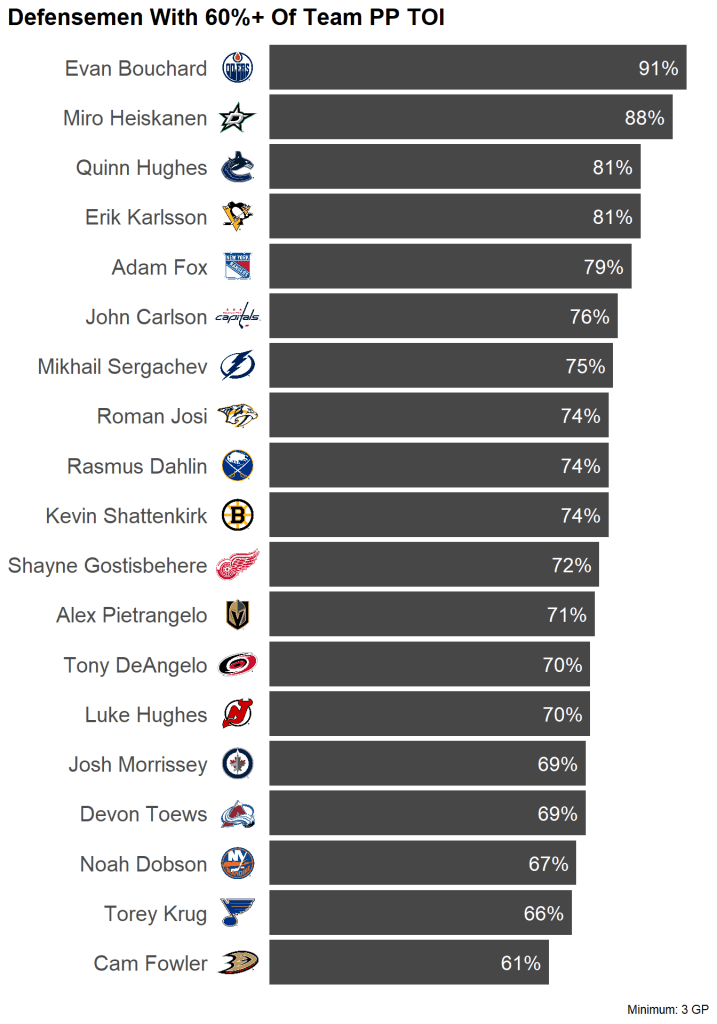Click the Pittsburgh Penguins logo

click(237, 217)
